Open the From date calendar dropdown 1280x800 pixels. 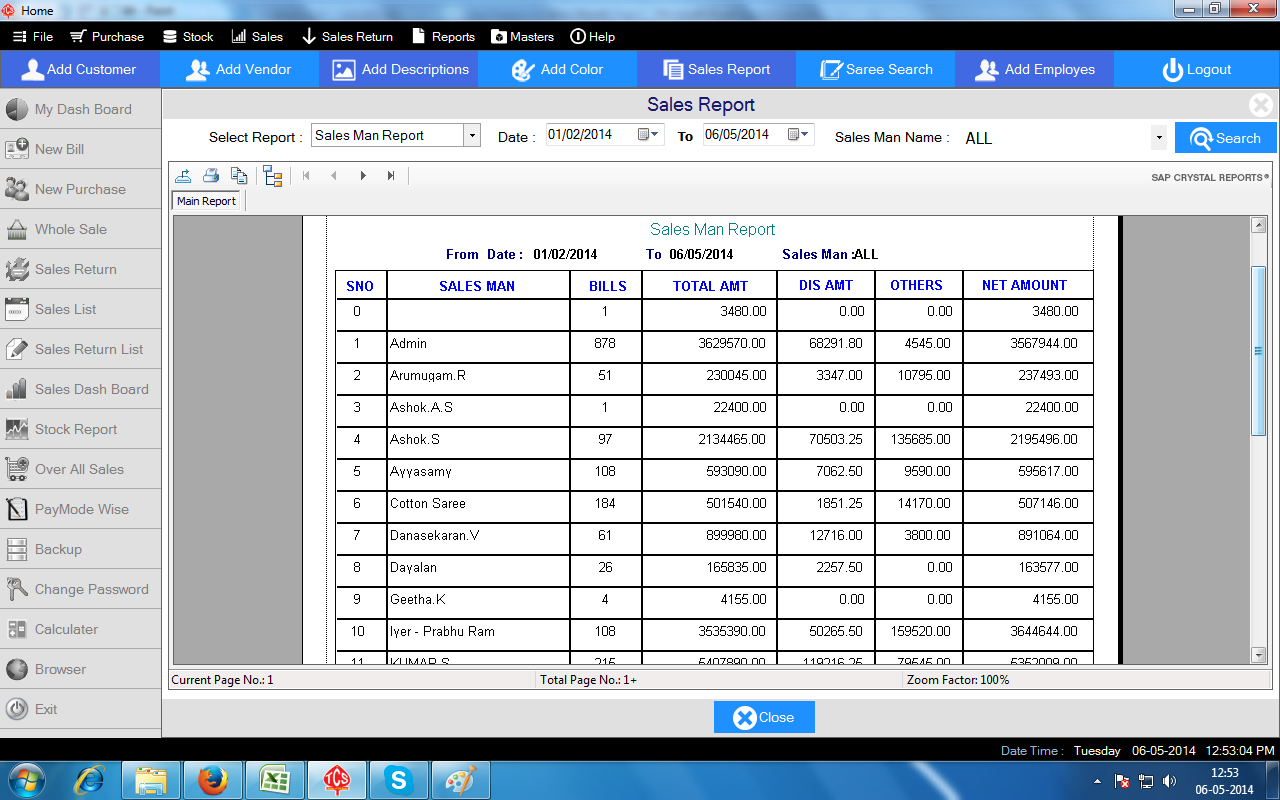(x=655, y=134)
